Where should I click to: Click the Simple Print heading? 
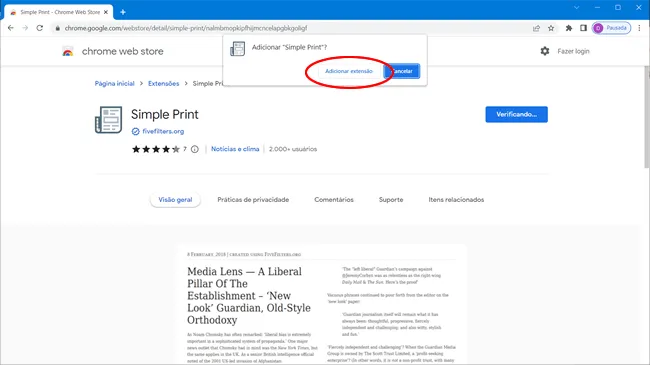click(x=165, y=114)
